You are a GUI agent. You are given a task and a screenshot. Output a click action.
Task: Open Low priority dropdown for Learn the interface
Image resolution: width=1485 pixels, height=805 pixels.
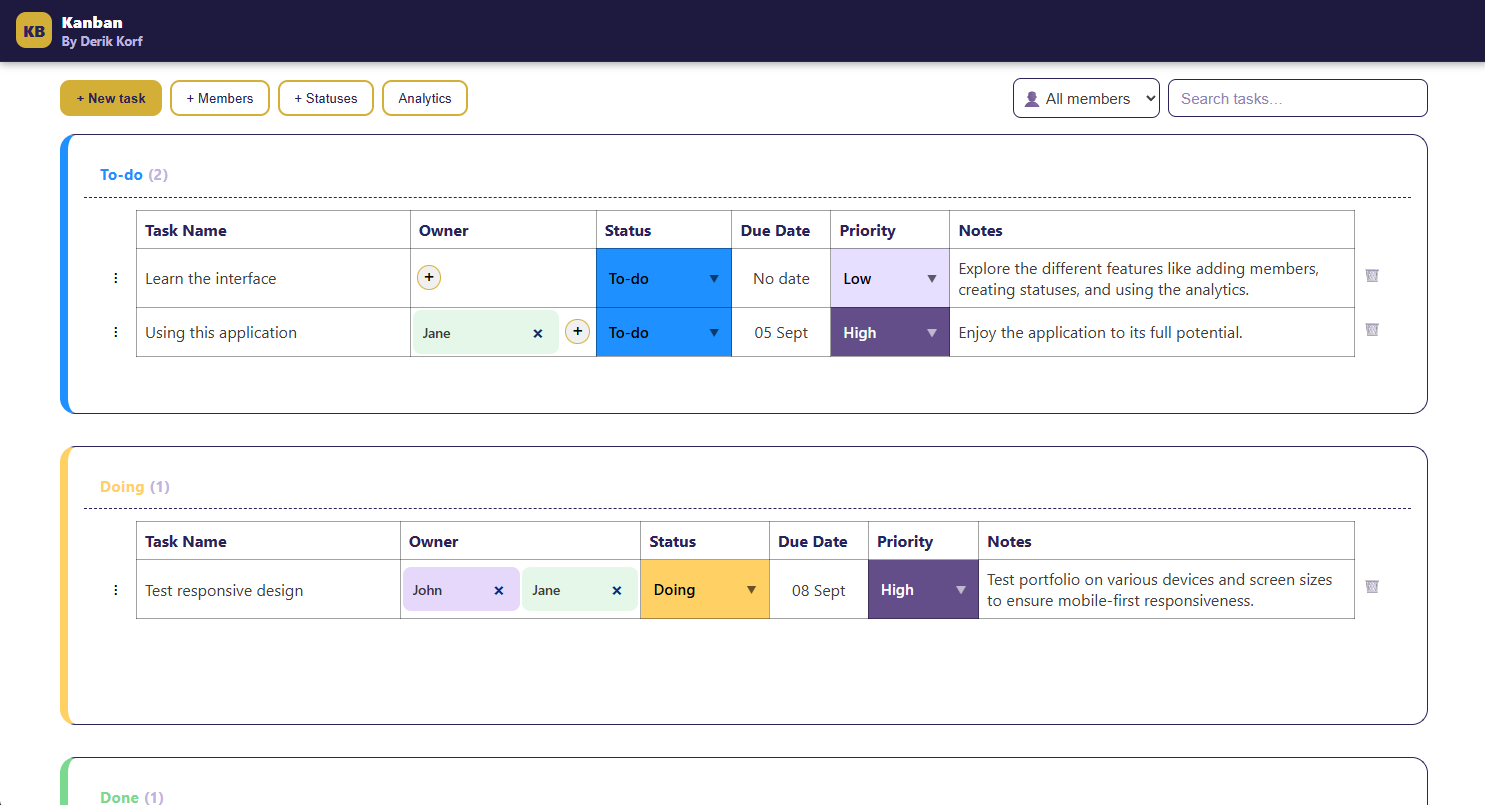coord(890,278)
